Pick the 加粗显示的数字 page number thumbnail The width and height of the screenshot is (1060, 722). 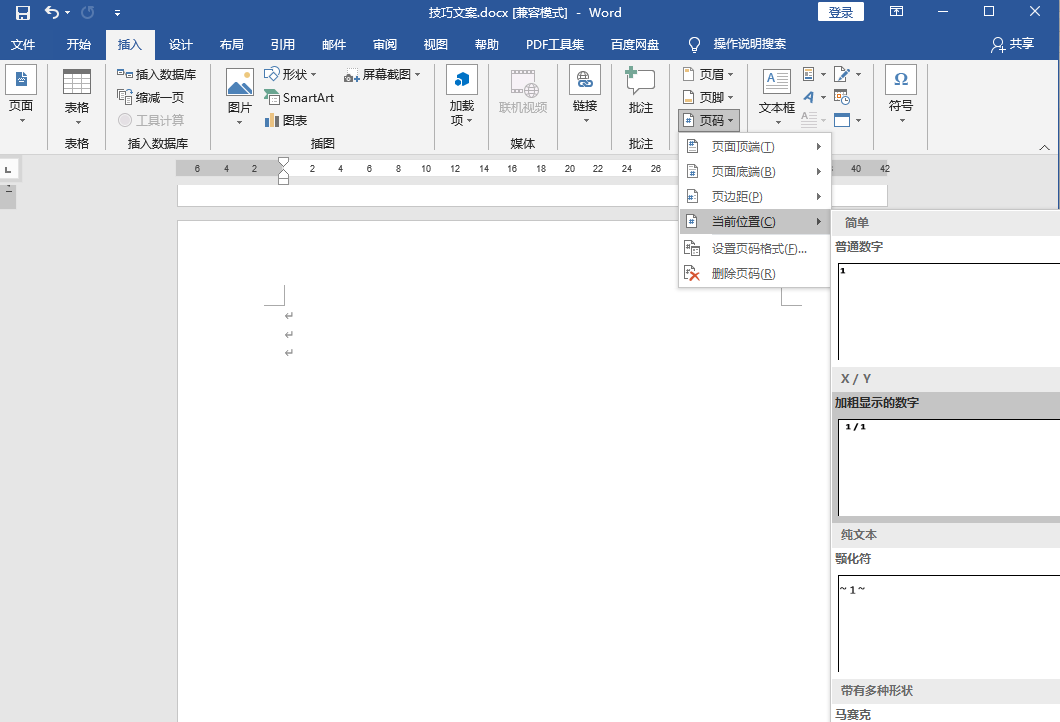click(x=945, y=465)
